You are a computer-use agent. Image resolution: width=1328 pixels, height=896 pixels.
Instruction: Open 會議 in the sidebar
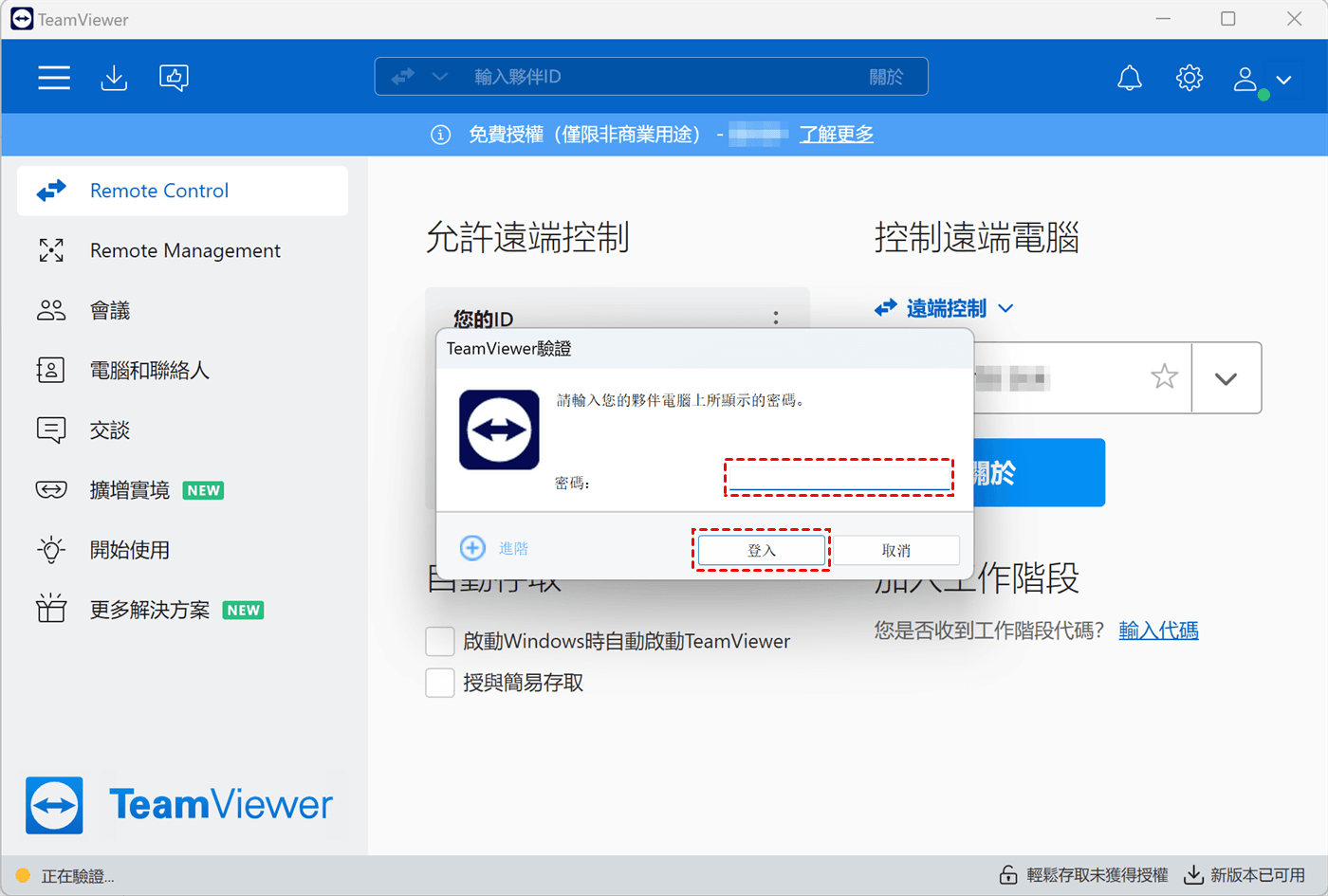(x=183, y=310)
